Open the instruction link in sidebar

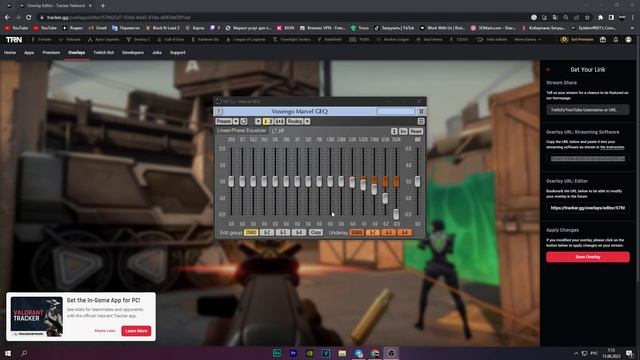click(612, 147)
